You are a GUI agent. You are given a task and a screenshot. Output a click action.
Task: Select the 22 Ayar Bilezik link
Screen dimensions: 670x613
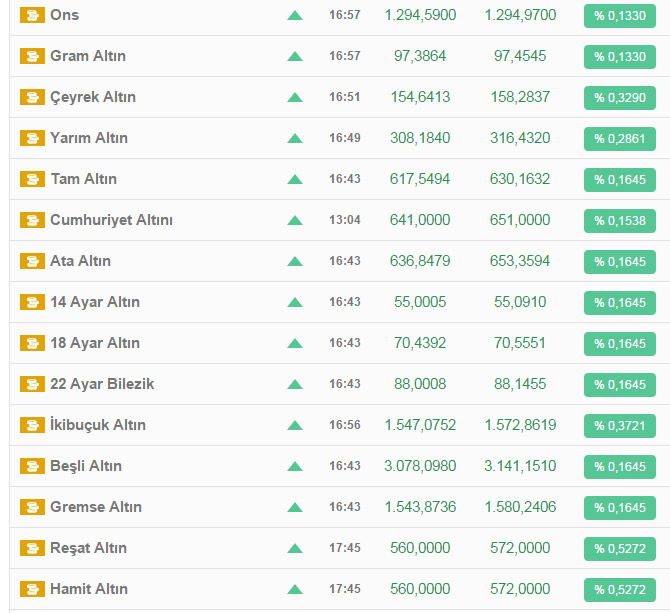click(x=102, y=384)
